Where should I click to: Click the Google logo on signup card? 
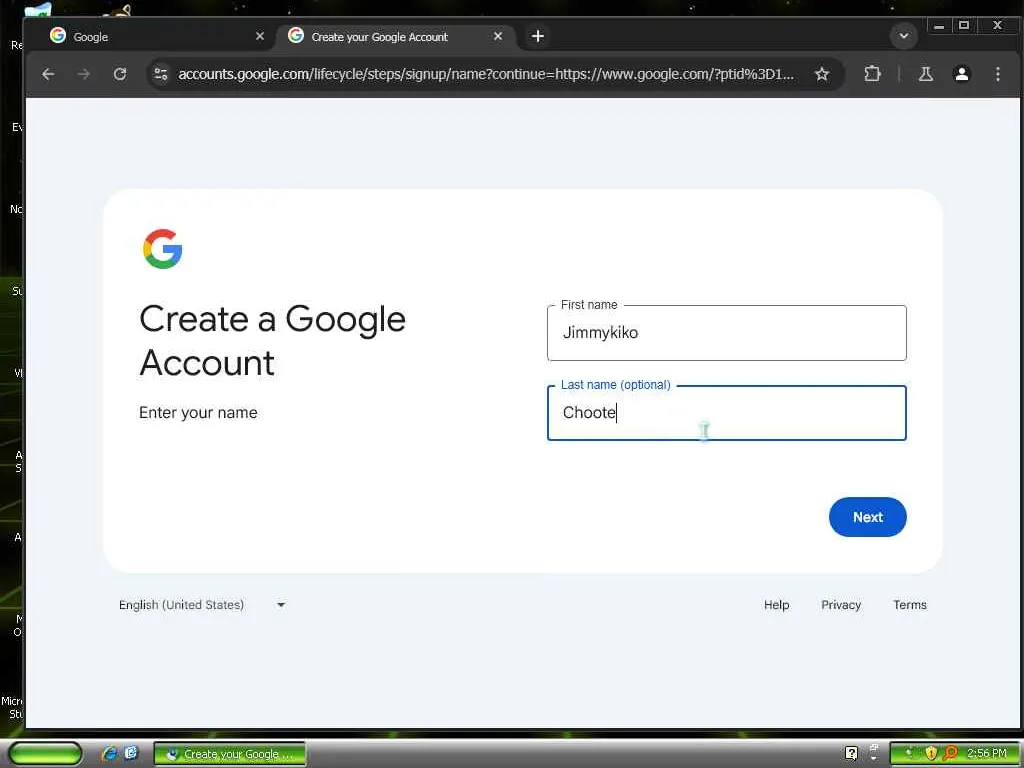163,249
